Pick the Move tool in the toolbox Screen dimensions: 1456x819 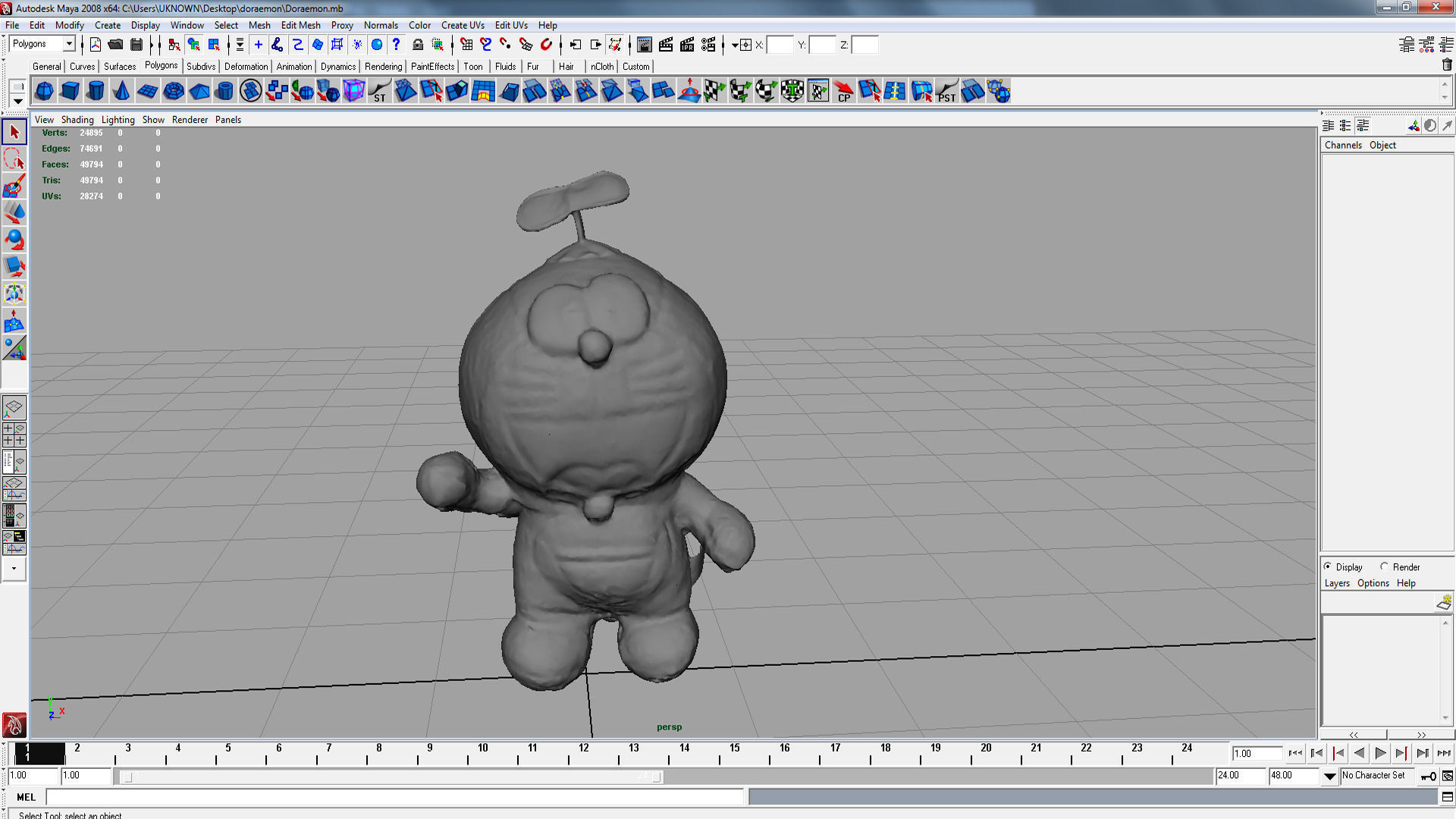[x=14, y=214]
